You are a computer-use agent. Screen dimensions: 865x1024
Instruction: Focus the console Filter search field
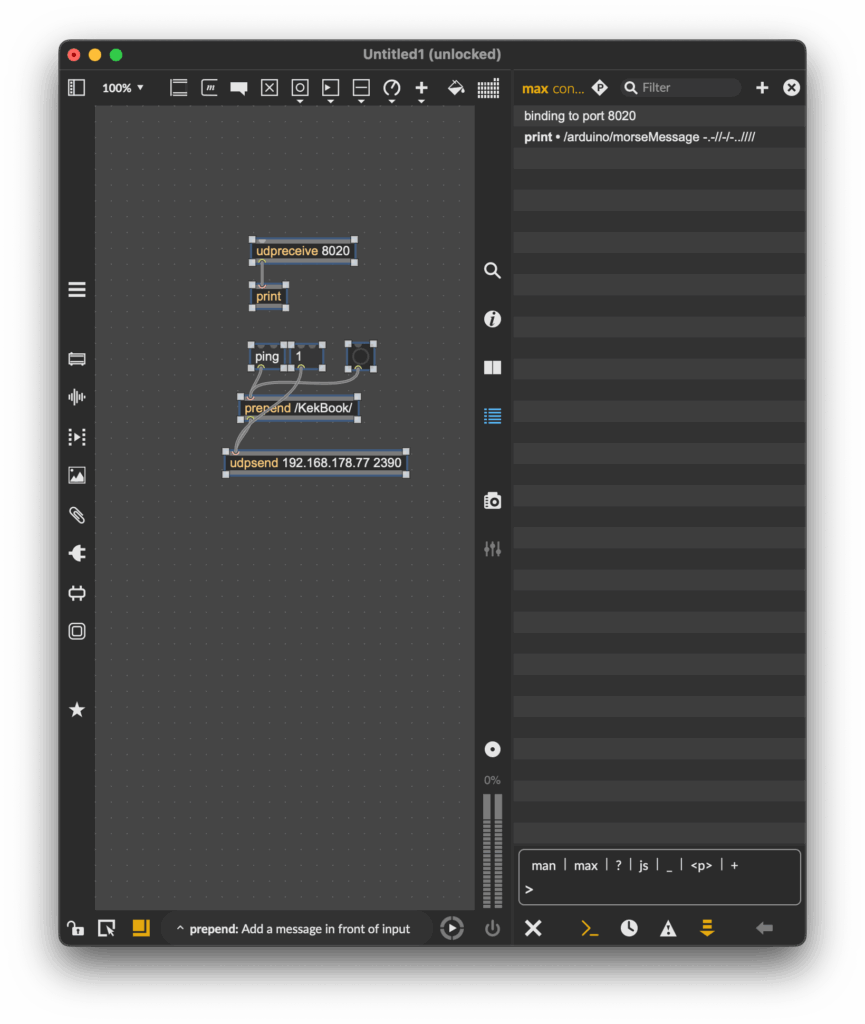pyautogui.click(x=681, y=88)
